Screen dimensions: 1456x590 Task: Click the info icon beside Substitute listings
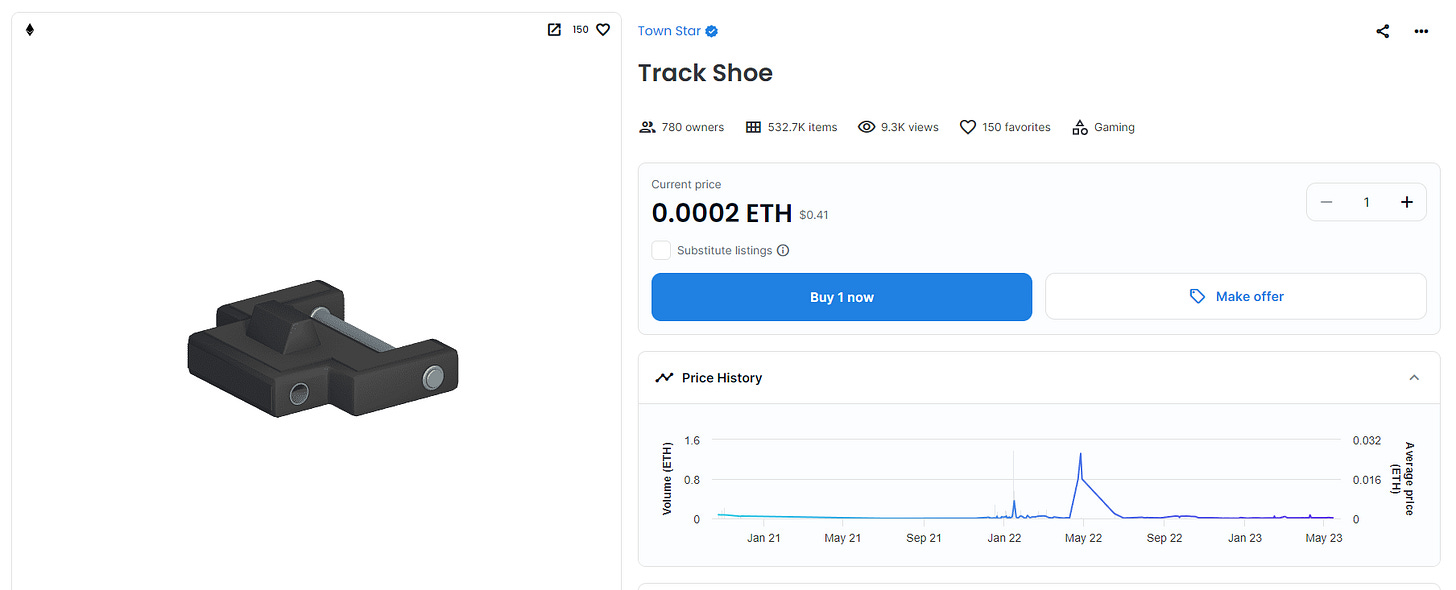point(783,250)
